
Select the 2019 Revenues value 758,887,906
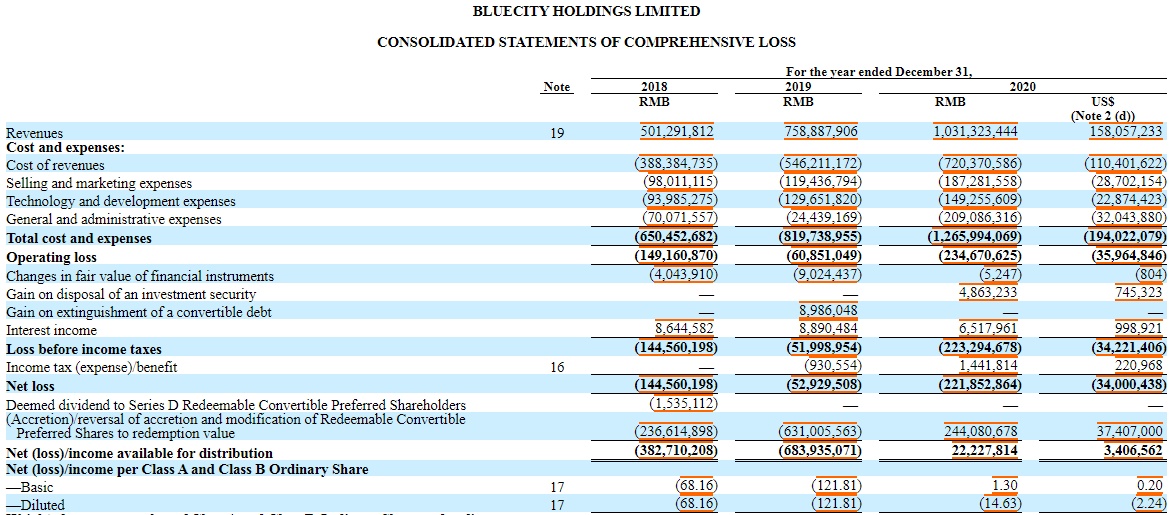820,133
